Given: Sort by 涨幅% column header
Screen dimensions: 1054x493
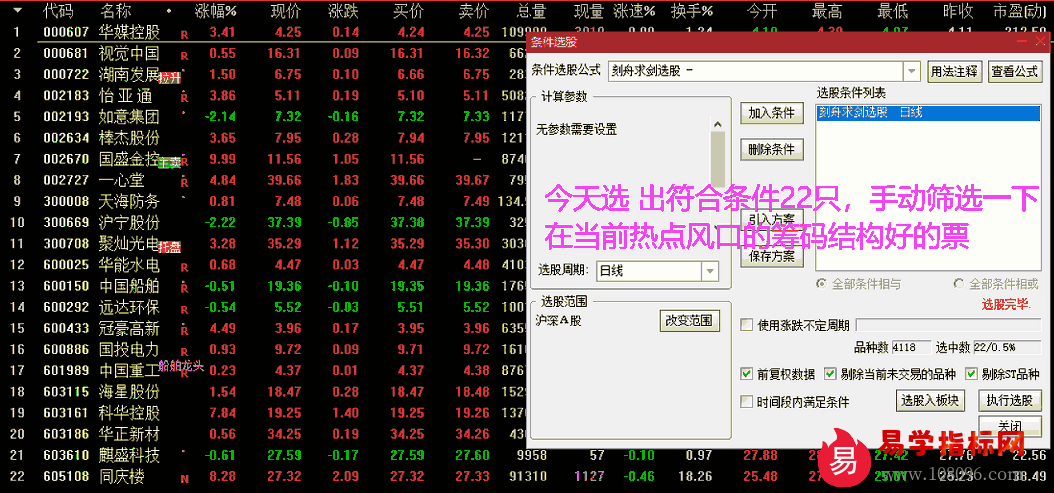Looking at the screenshot, I should tap(216, 11).
